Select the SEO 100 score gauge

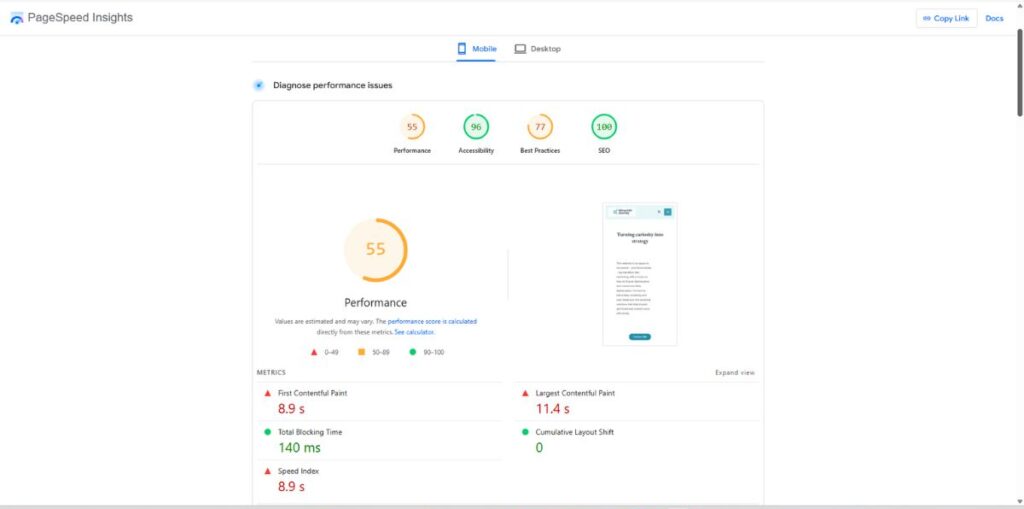604,127
